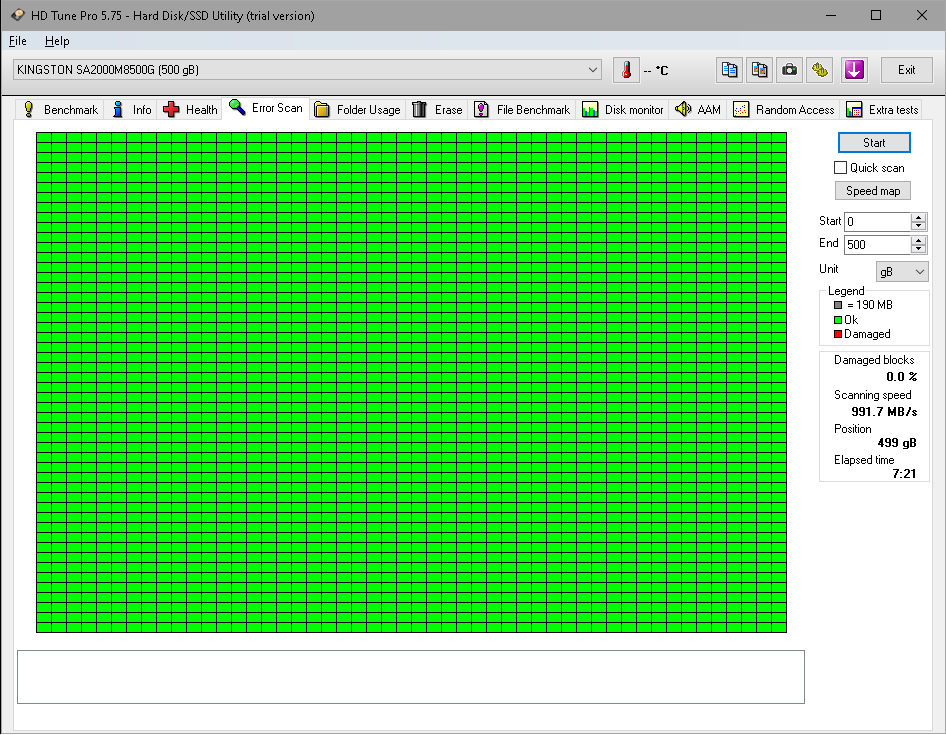Image resolution: width=946 pixels, height=735 pixels.
Task: Click the HD Tune title bar app icon
Action: [x=18, y=15]
